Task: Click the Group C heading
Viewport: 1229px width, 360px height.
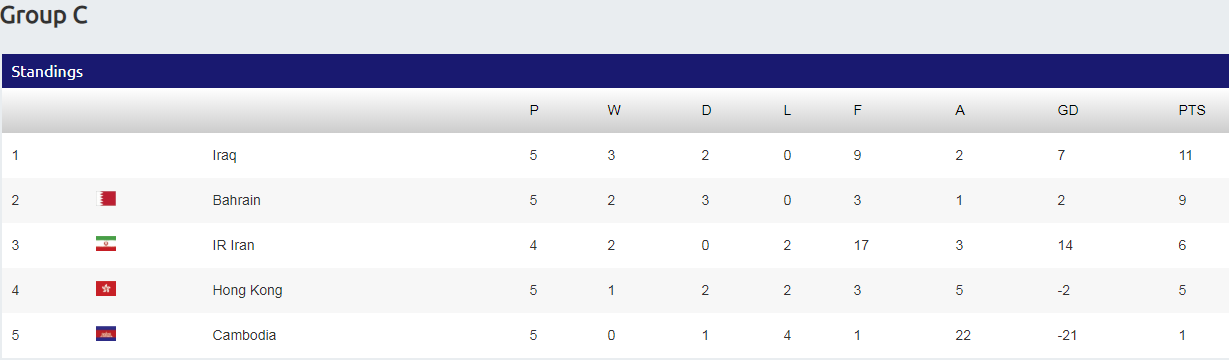Action: [x=44, y=15]
